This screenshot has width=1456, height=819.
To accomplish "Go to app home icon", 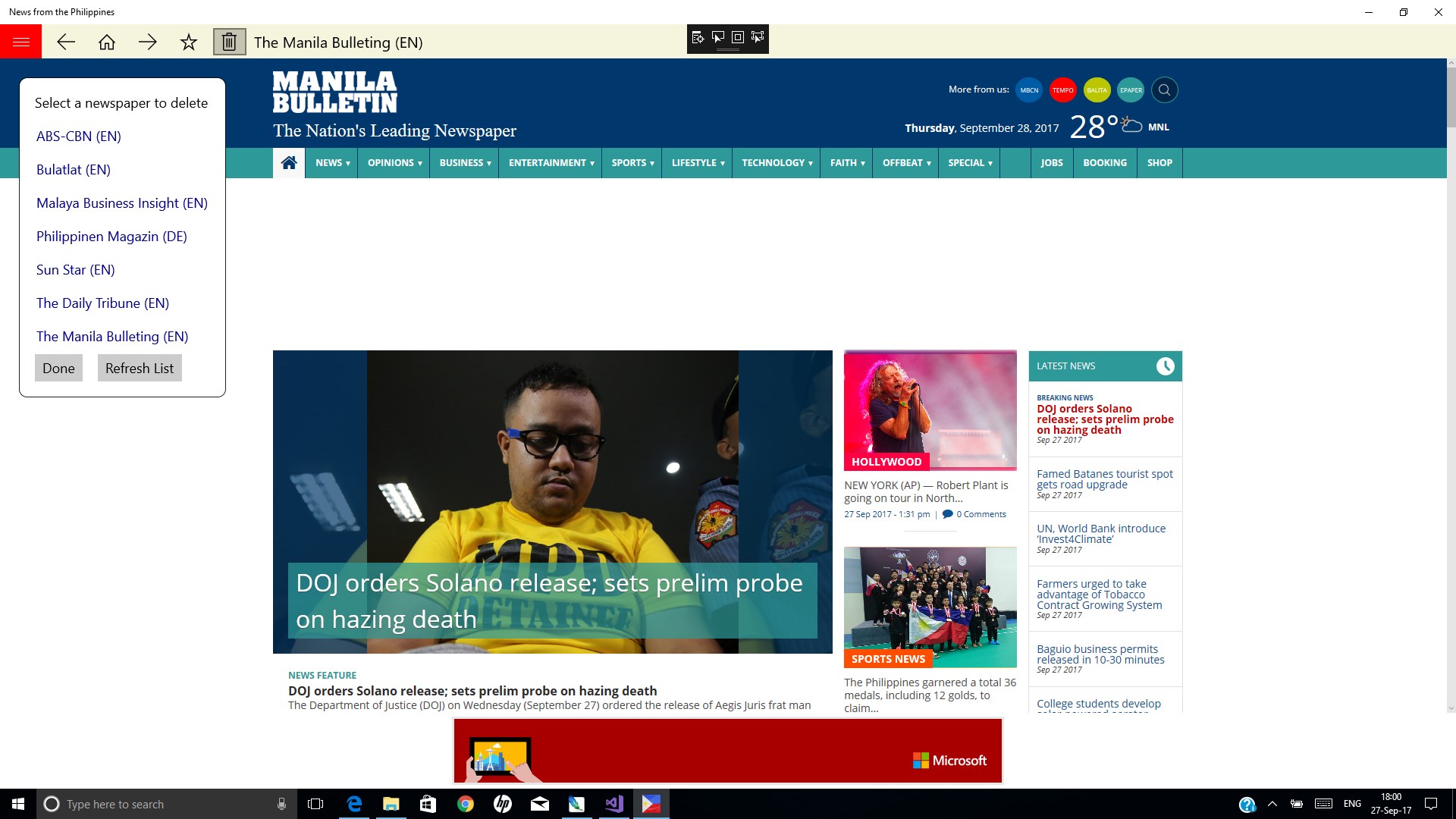I will (x=107, y=42).
